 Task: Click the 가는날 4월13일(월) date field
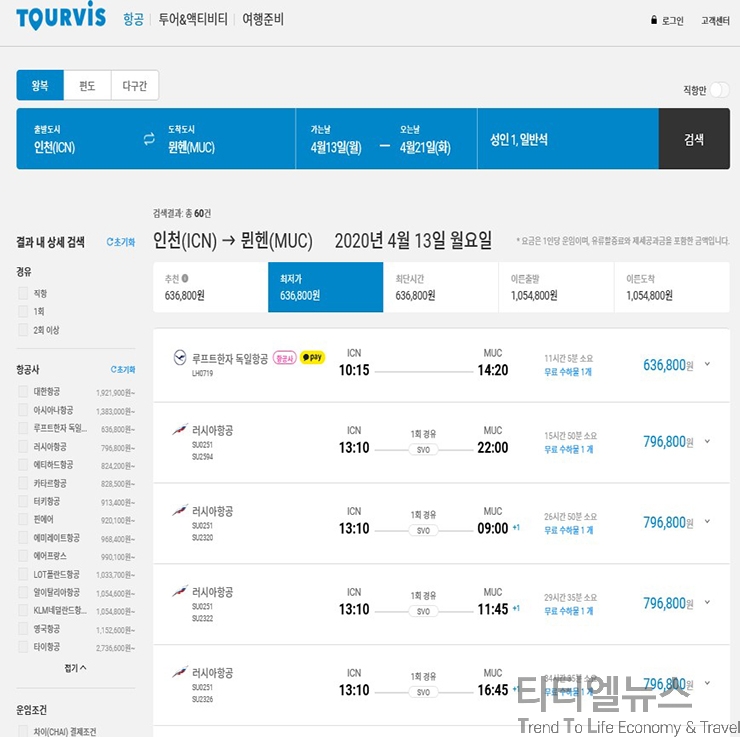(x=336, y=140)
